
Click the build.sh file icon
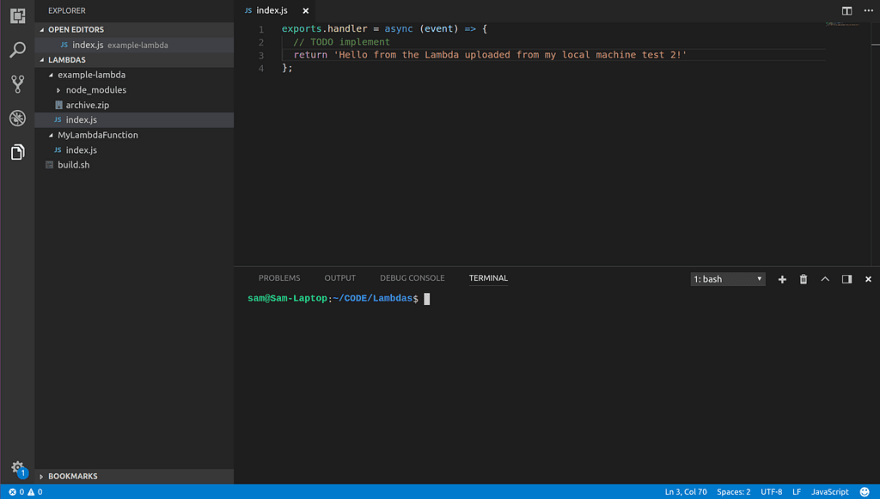49,165
